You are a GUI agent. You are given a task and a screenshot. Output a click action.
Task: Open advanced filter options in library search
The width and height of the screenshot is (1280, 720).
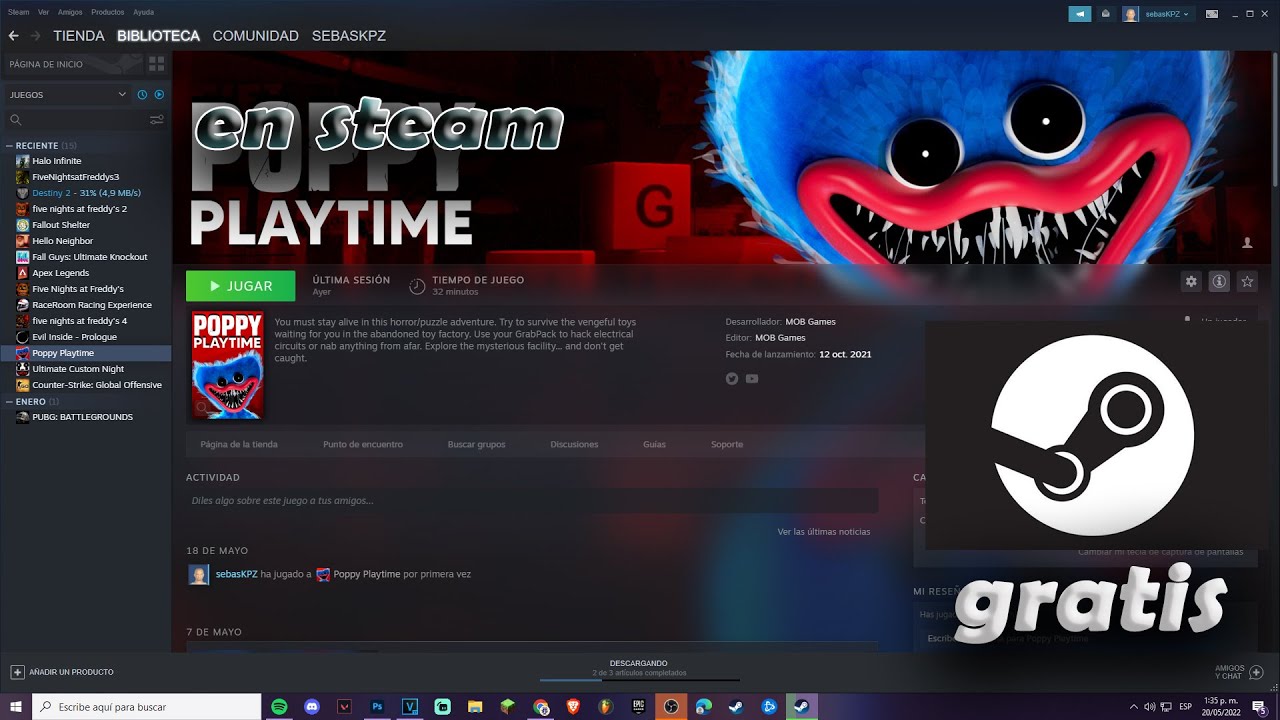pyautogui.click(x=157, y=120)
